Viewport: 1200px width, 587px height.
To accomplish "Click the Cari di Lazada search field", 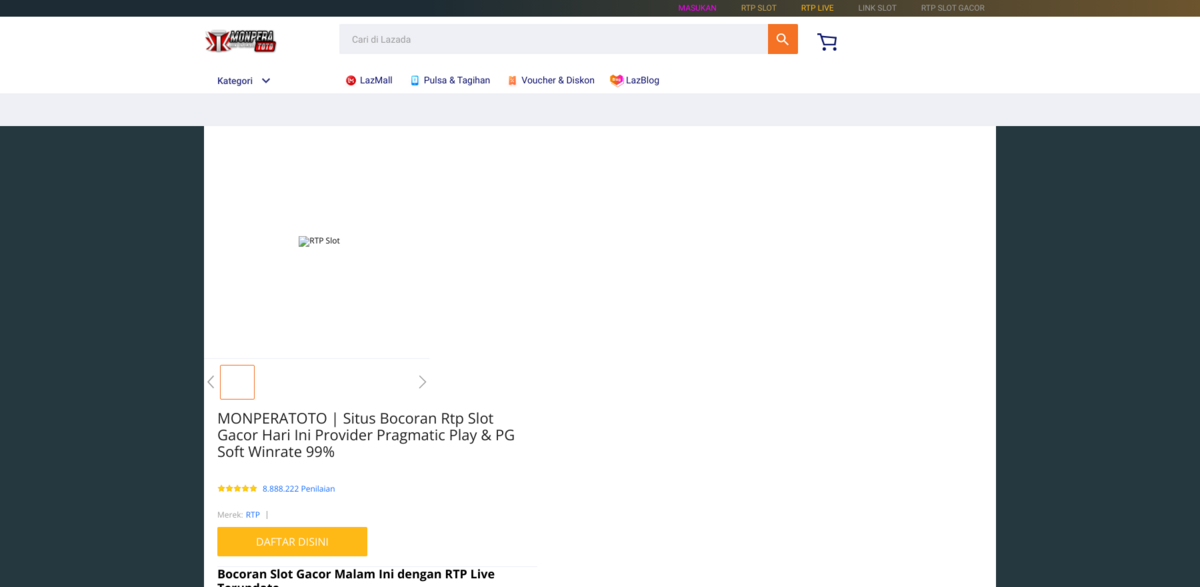I will [x=553, y=39].
